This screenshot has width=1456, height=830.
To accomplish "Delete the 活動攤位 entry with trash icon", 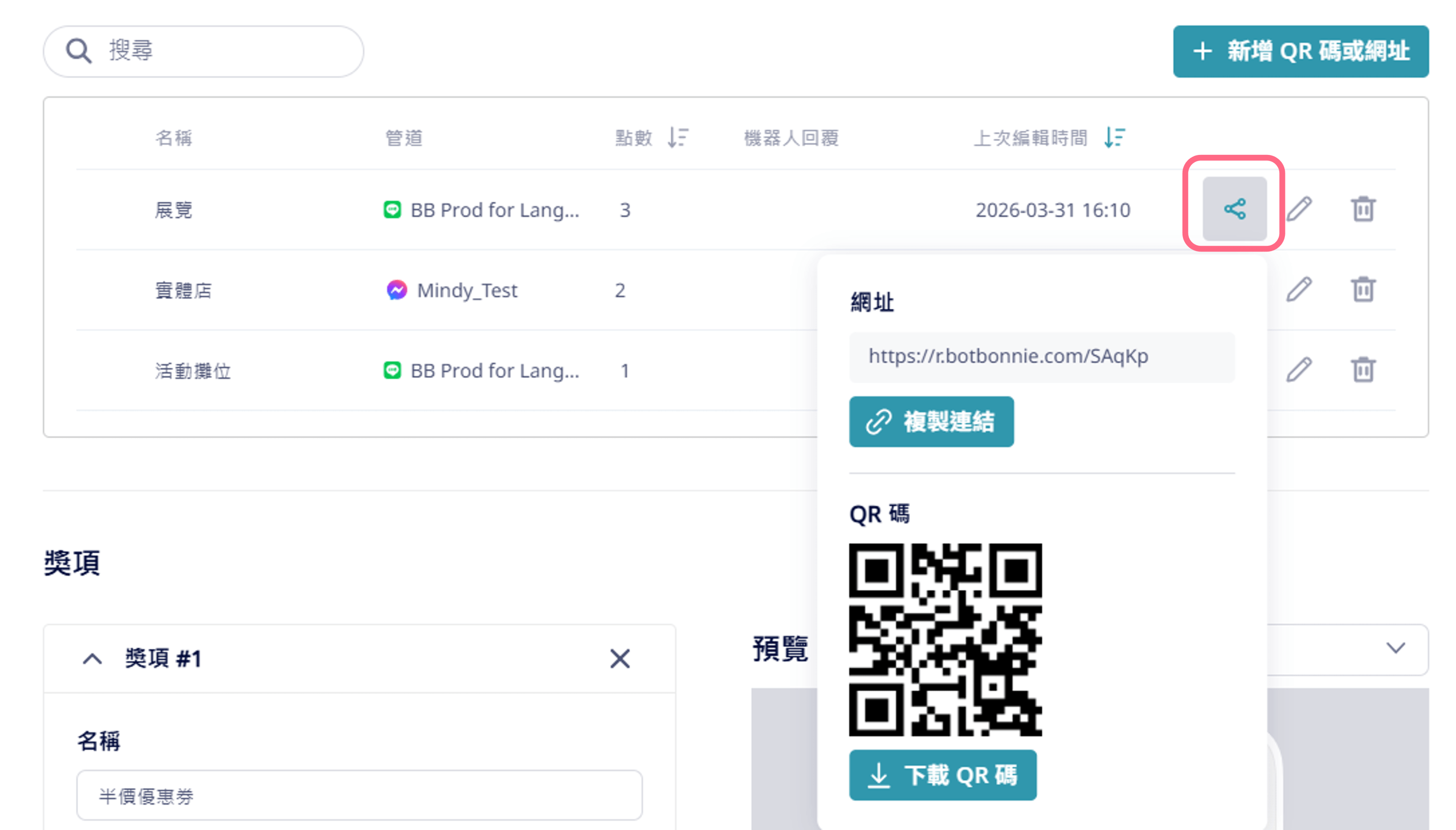I will [1363, 370].
